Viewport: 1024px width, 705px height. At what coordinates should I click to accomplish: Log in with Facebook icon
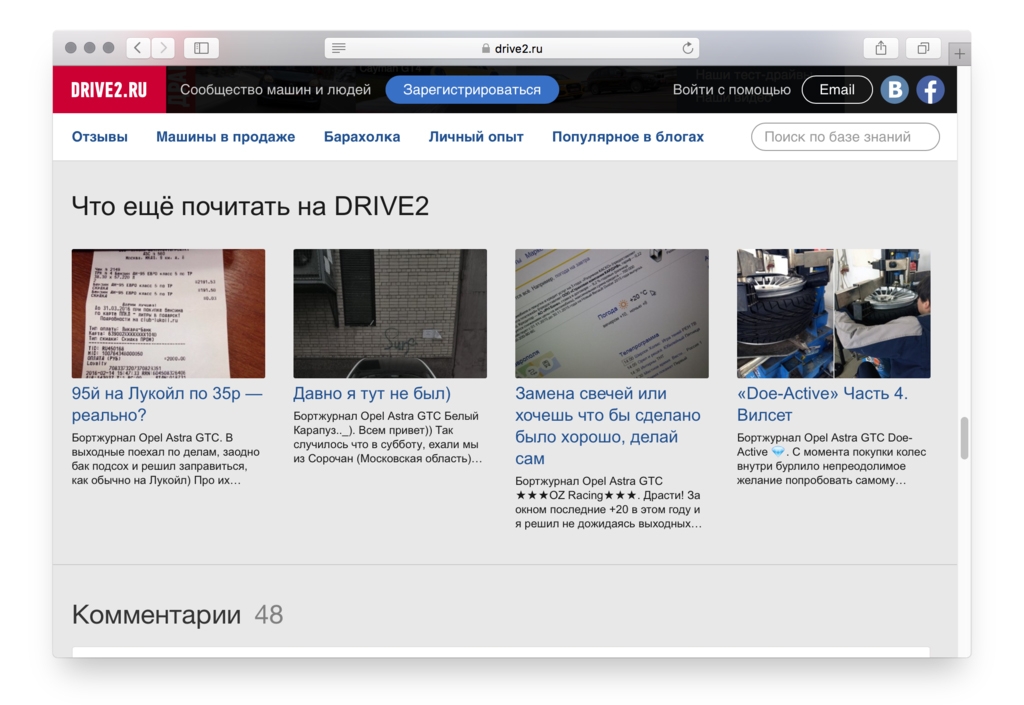[931, 90]
